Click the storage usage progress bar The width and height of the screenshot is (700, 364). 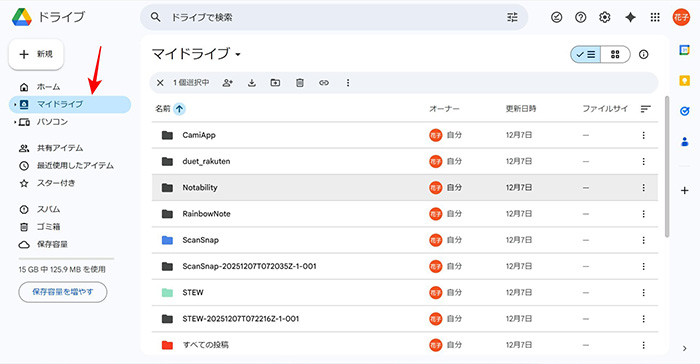click(x=66, y=259)
